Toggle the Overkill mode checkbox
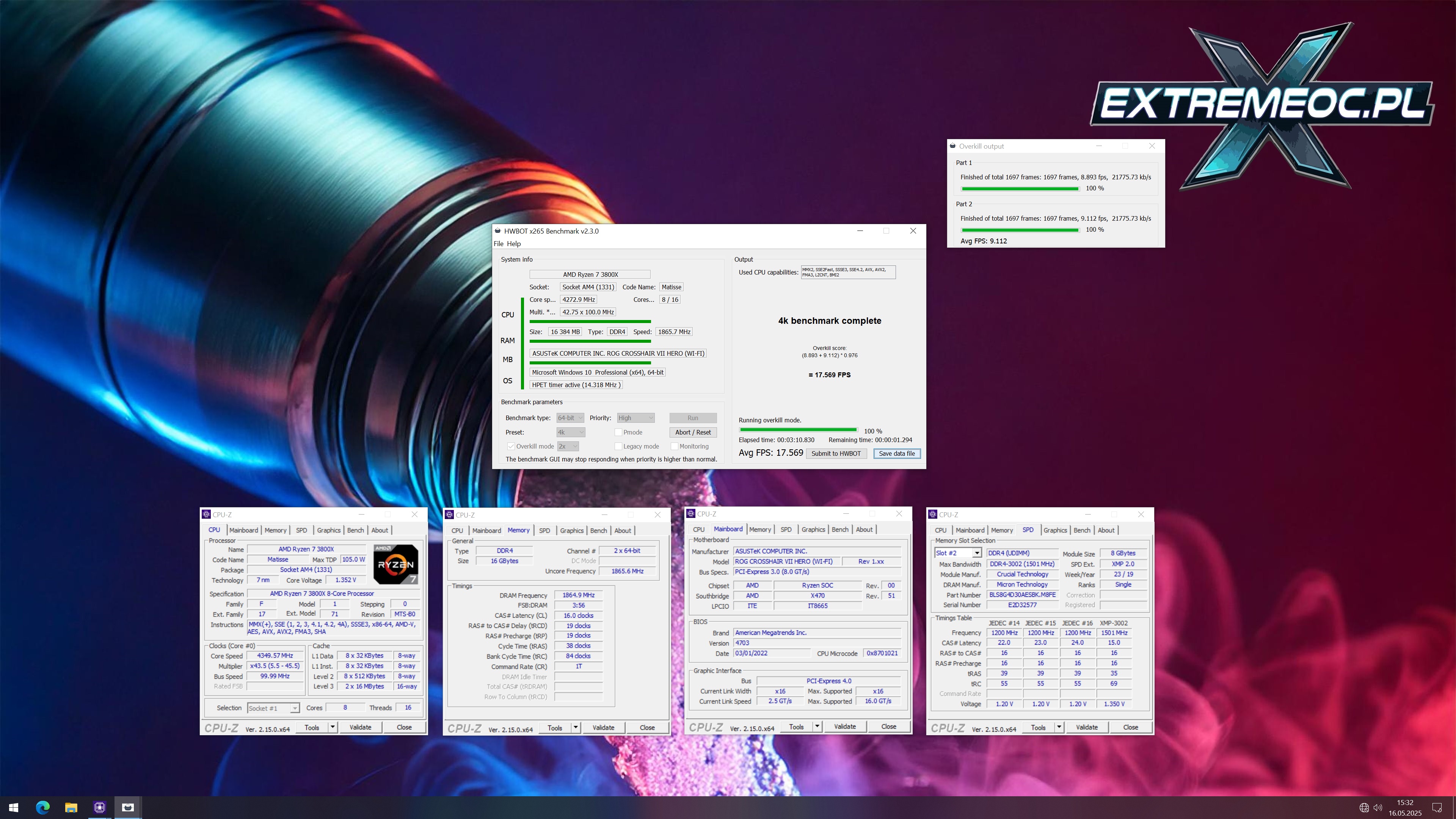This screenshot has height=819, width=1456. coord(511,446)
